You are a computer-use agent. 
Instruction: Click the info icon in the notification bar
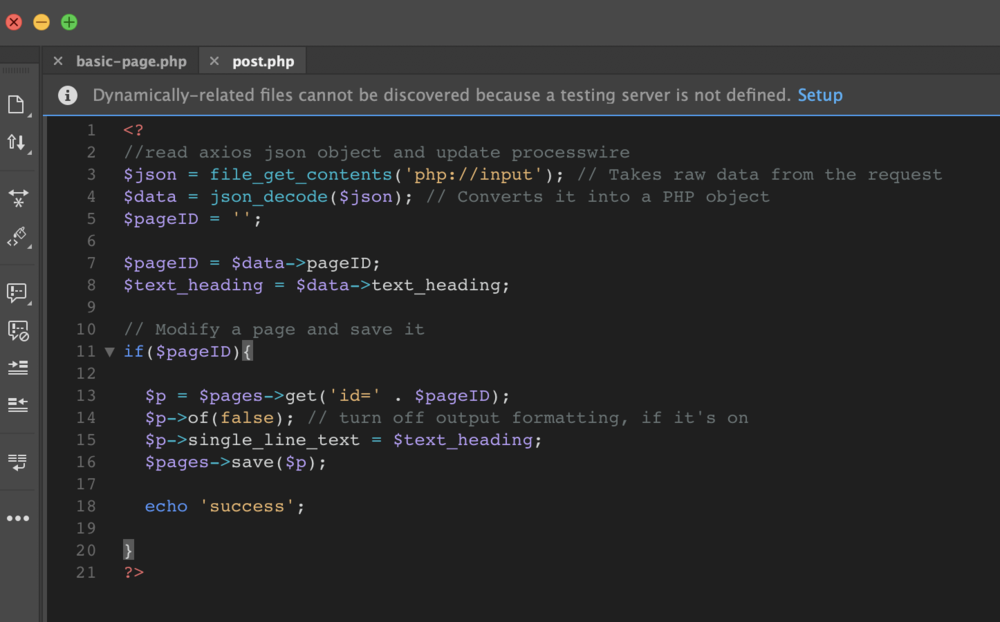coord(67,95)
